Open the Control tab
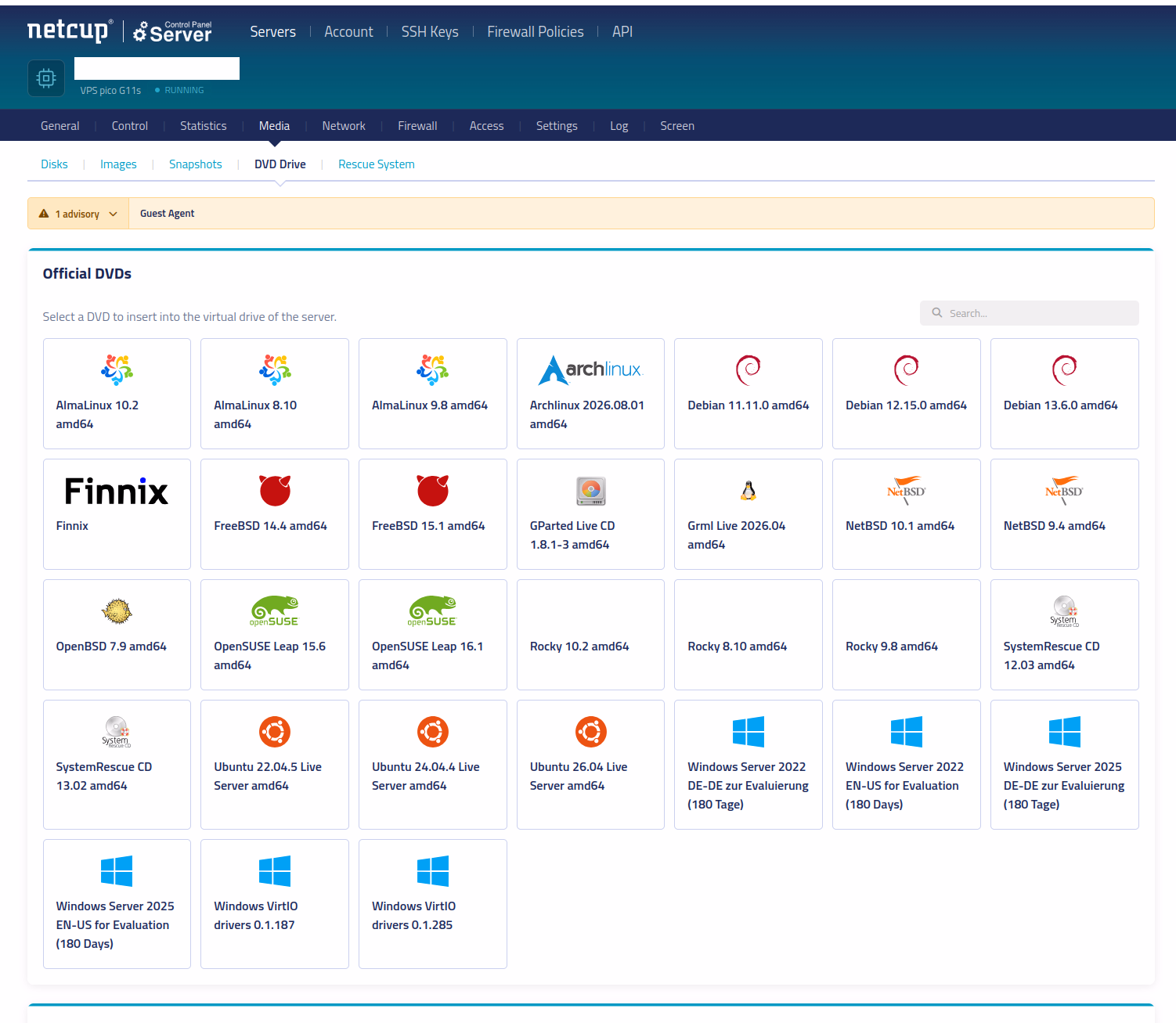Viewport: 1176px width, 1023px height. [130, 126]
